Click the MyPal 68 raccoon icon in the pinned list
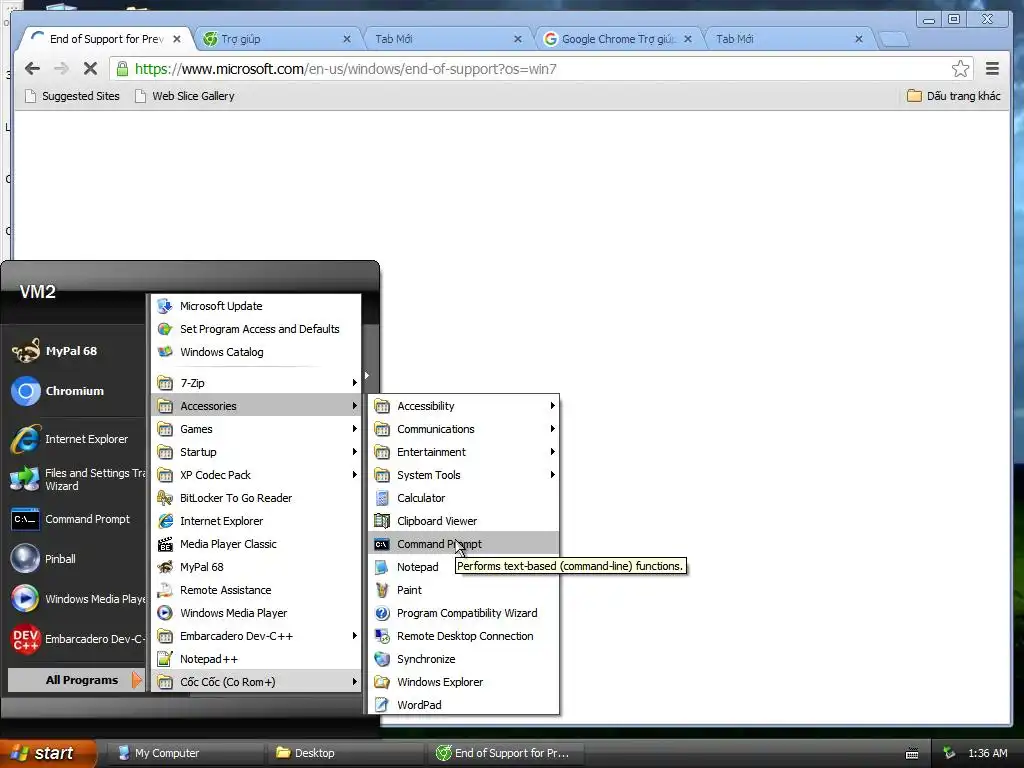Screen dimensions: 1024x768 25,351
